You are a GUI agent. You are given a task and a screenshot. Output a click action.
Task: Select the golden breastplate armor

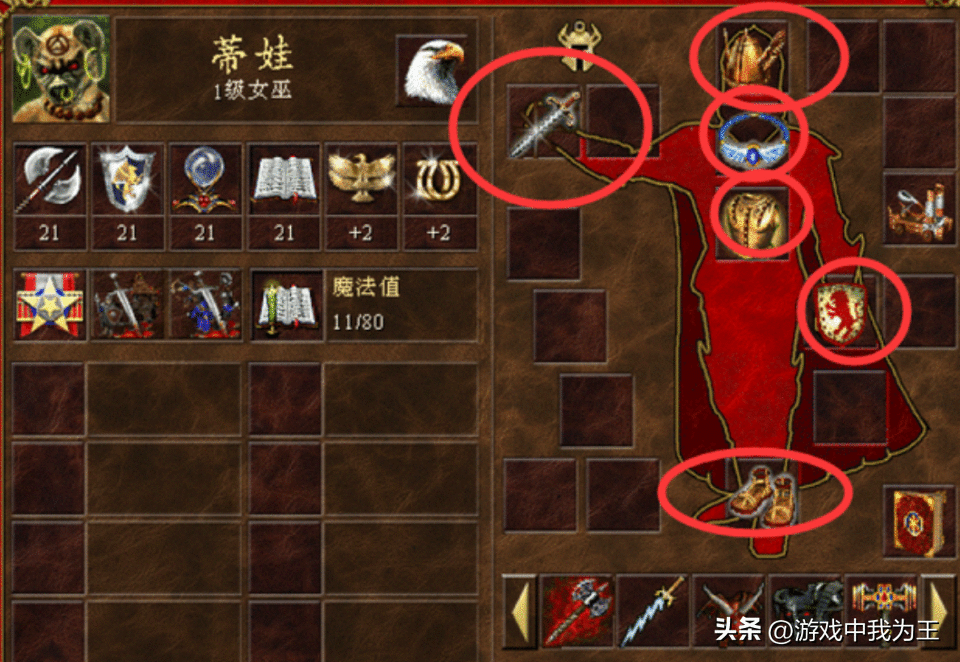pyautogui.click(x=752, y=222)
